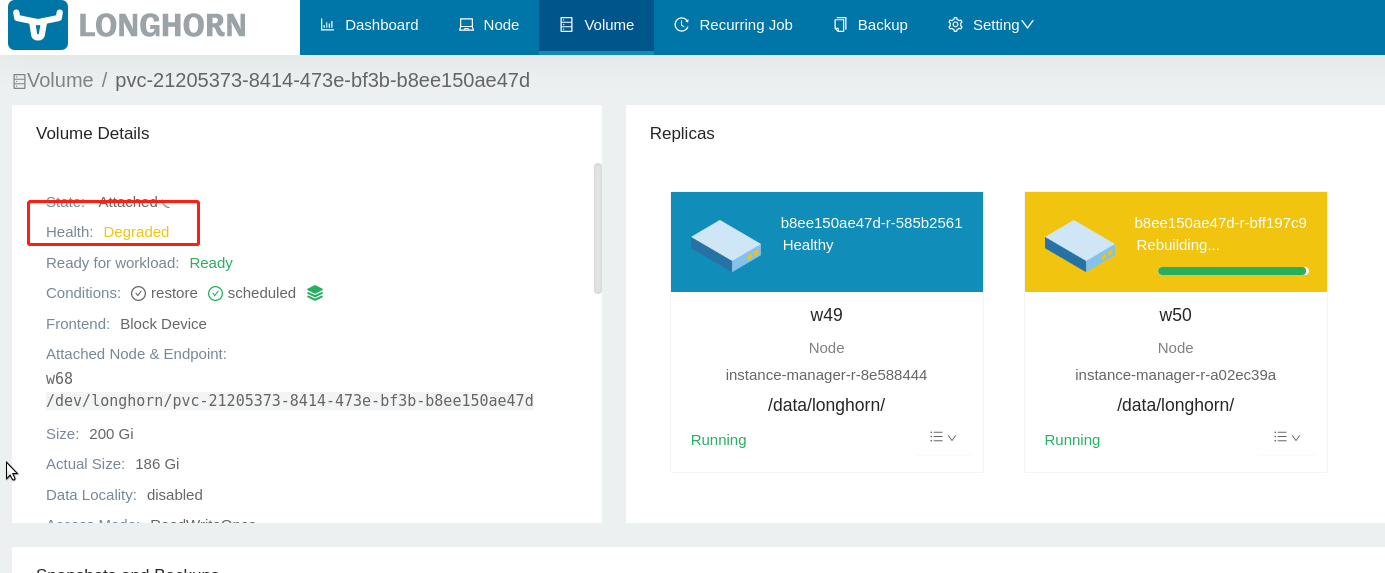Click the Volume Details scrollbar
The image size is (1385, 573).
598,228
